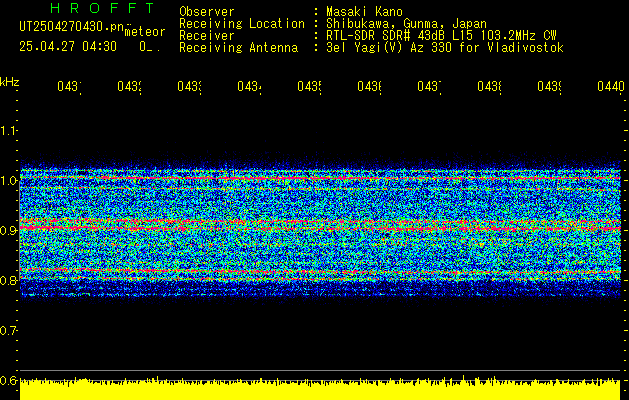Select the RTL-SDR SDR# 43dB receiver details

click(441, 36)
